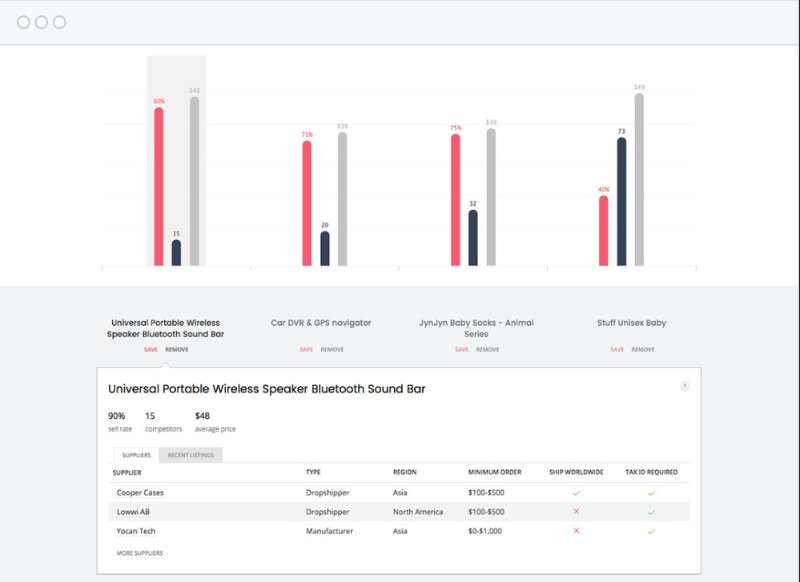
Task: Click the 90% sell rate figure in the panel
Action: pos(116,416)
